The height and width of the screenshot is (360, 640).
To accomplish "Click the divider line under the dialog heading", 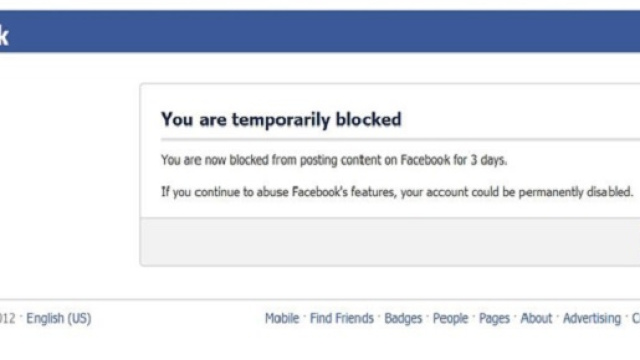I will tap(400, 140).
